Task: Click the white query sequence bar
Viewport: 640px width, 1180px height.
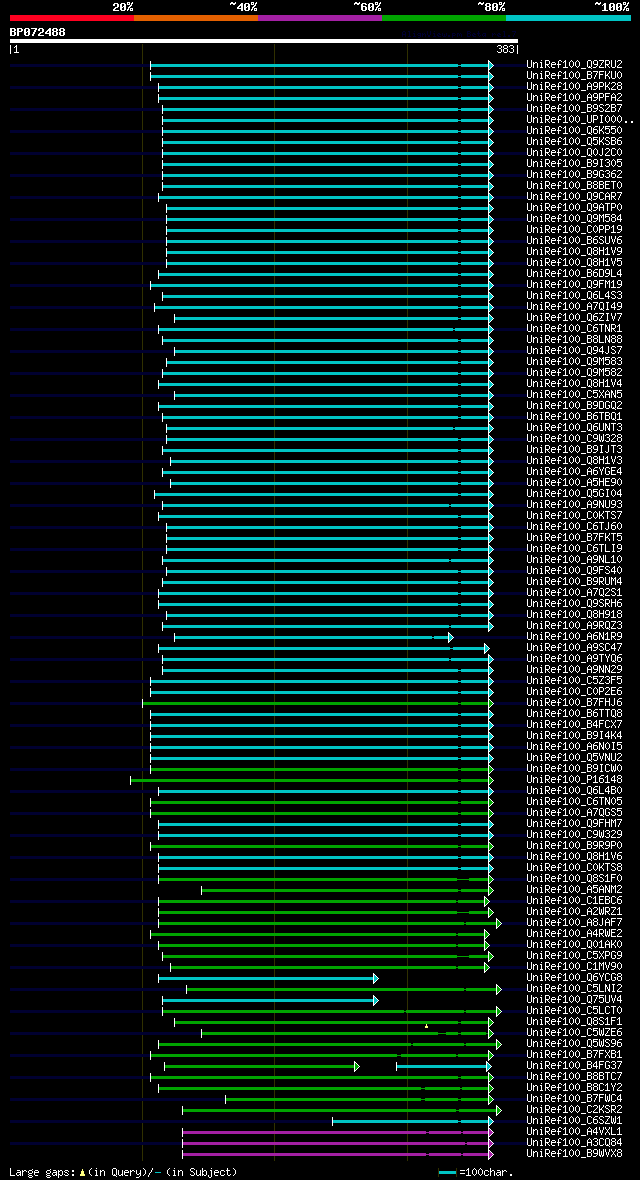Action: click(x=264, y=41)
